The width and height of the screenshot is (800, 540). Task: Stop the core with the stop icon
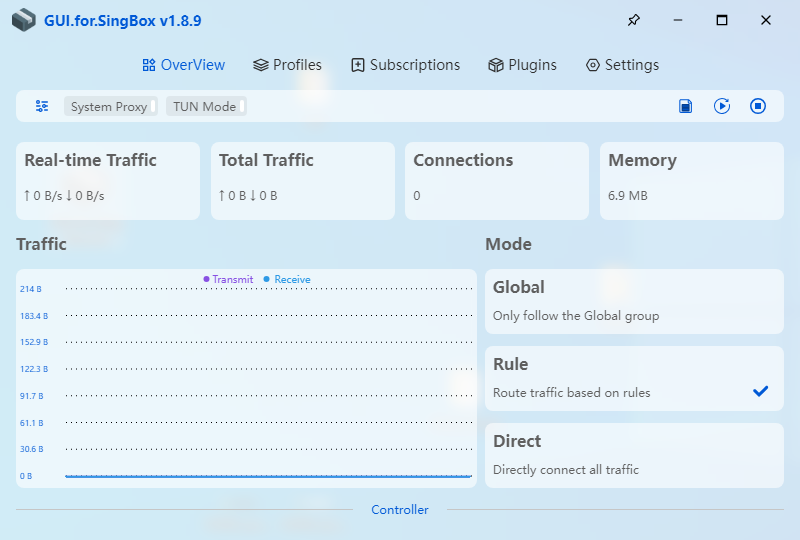click(x=758, y=106)
